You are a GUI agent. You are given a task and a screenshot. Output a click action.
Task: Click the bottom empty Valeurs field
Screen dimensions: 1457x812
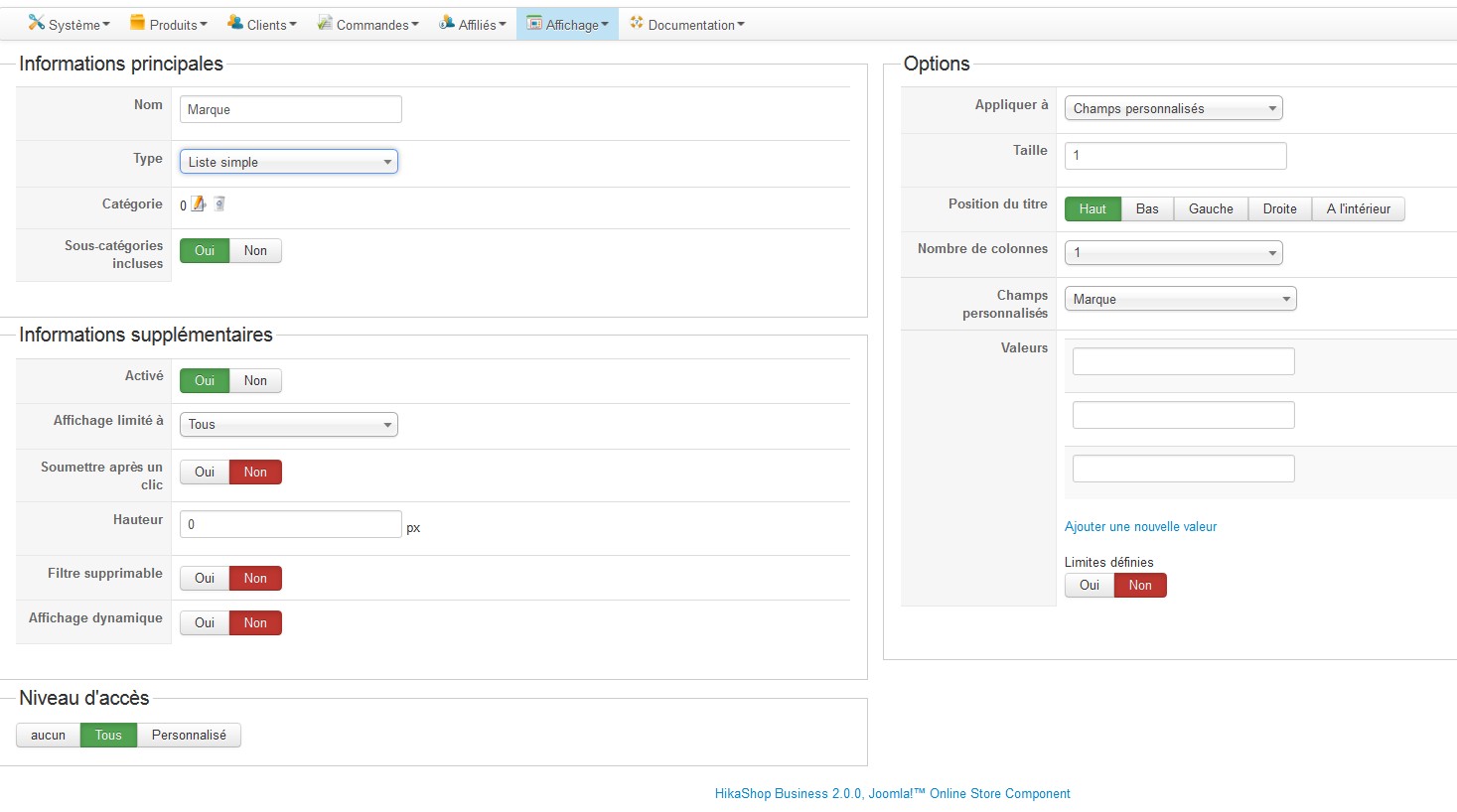[x=1184, y=469]
